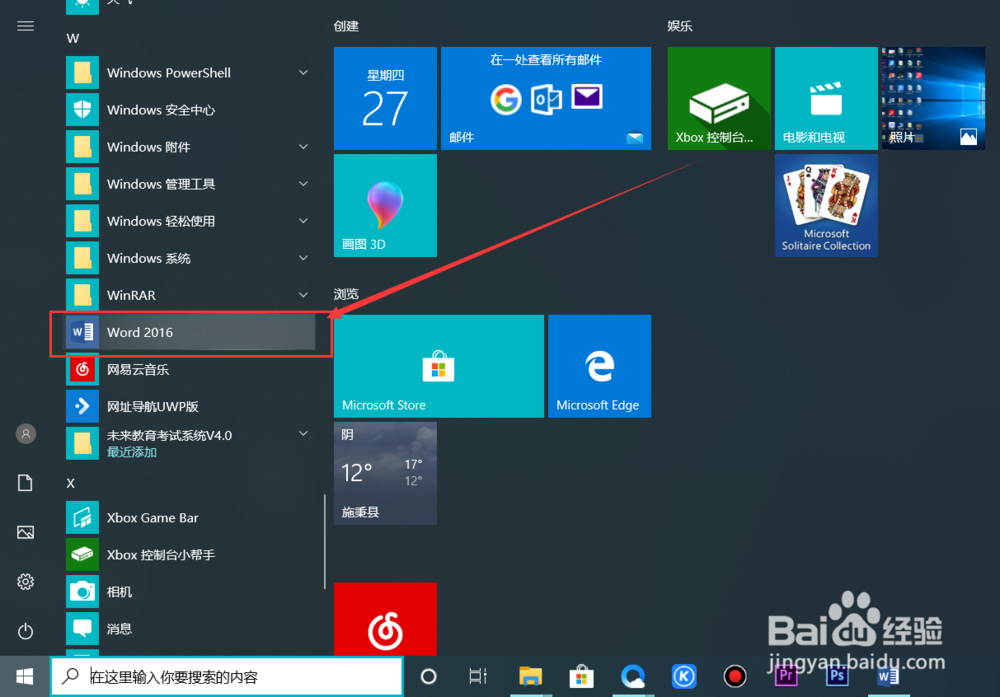Click the X letter header
This screenshot has width=1000, height=697.
tap(71, 483)
